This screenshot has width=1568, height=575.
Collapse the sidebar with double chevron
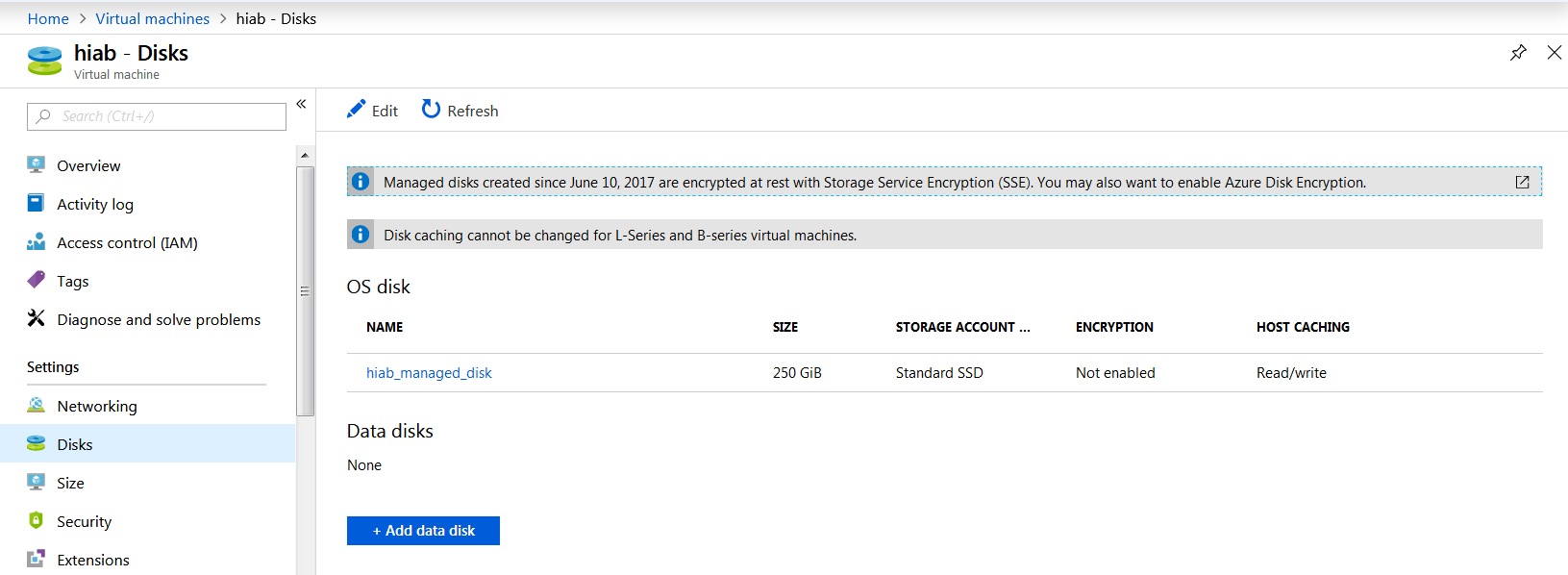tap(301, 104)
